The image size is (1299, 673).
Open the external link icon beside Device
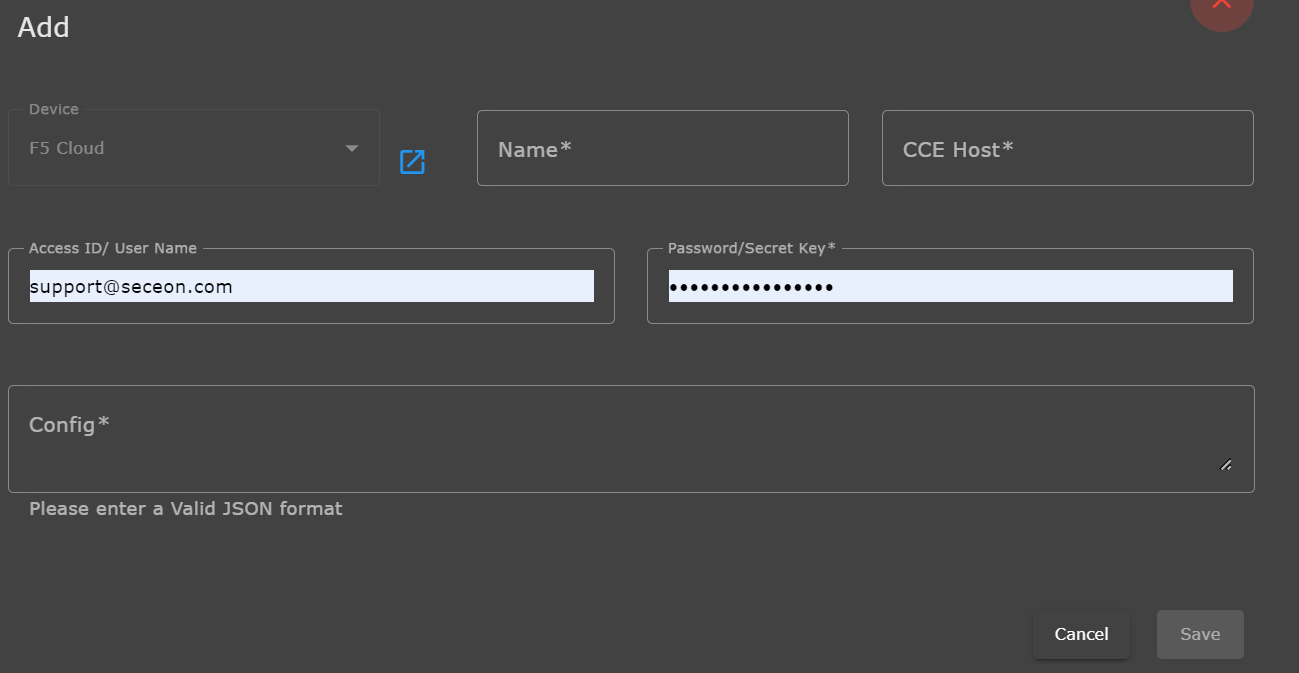pyautogui.click(x=412, y=162)
